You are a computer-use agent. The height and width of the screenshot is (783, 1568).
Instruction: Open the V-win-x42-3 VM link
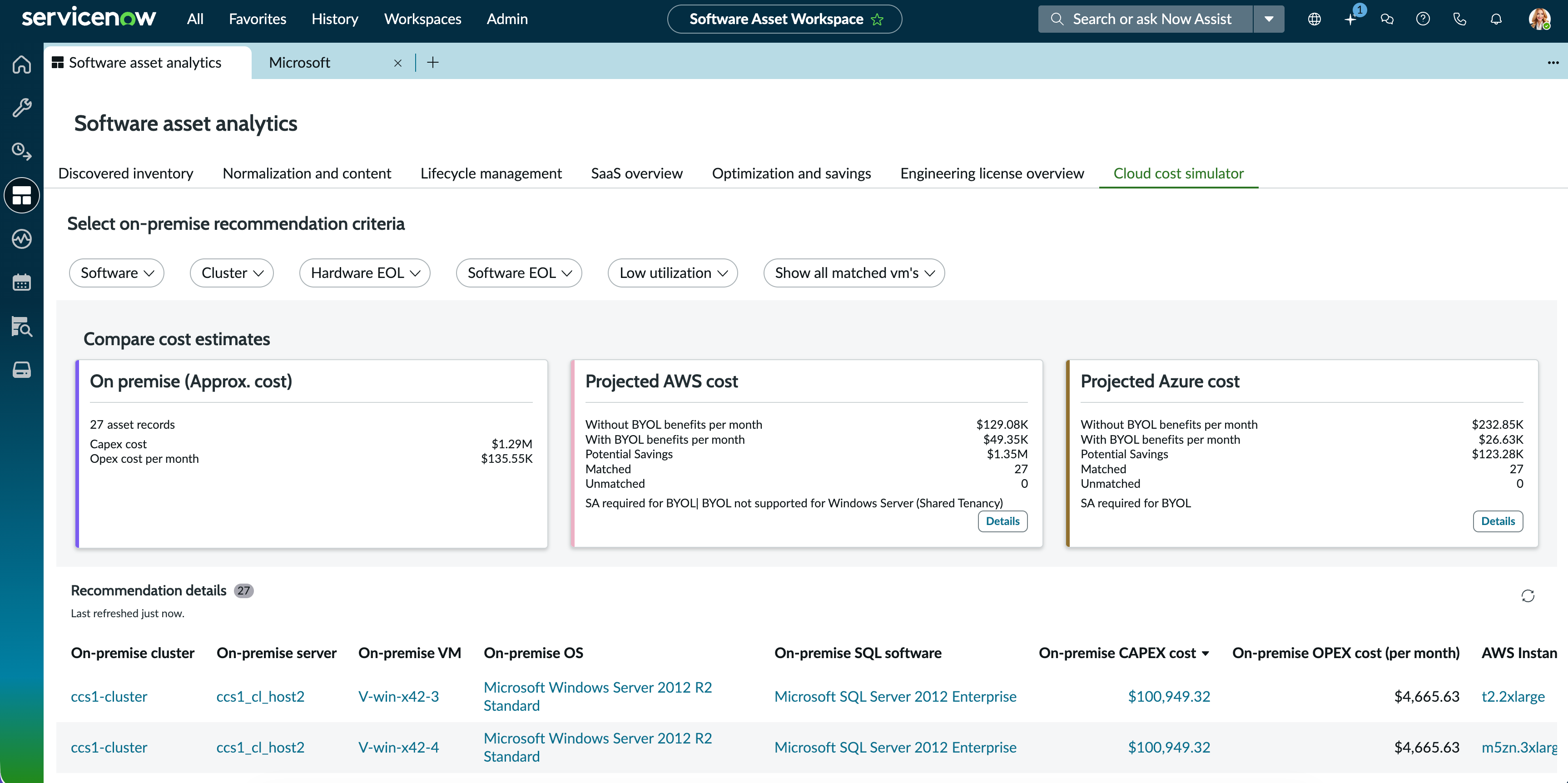(x=399, y=697)
